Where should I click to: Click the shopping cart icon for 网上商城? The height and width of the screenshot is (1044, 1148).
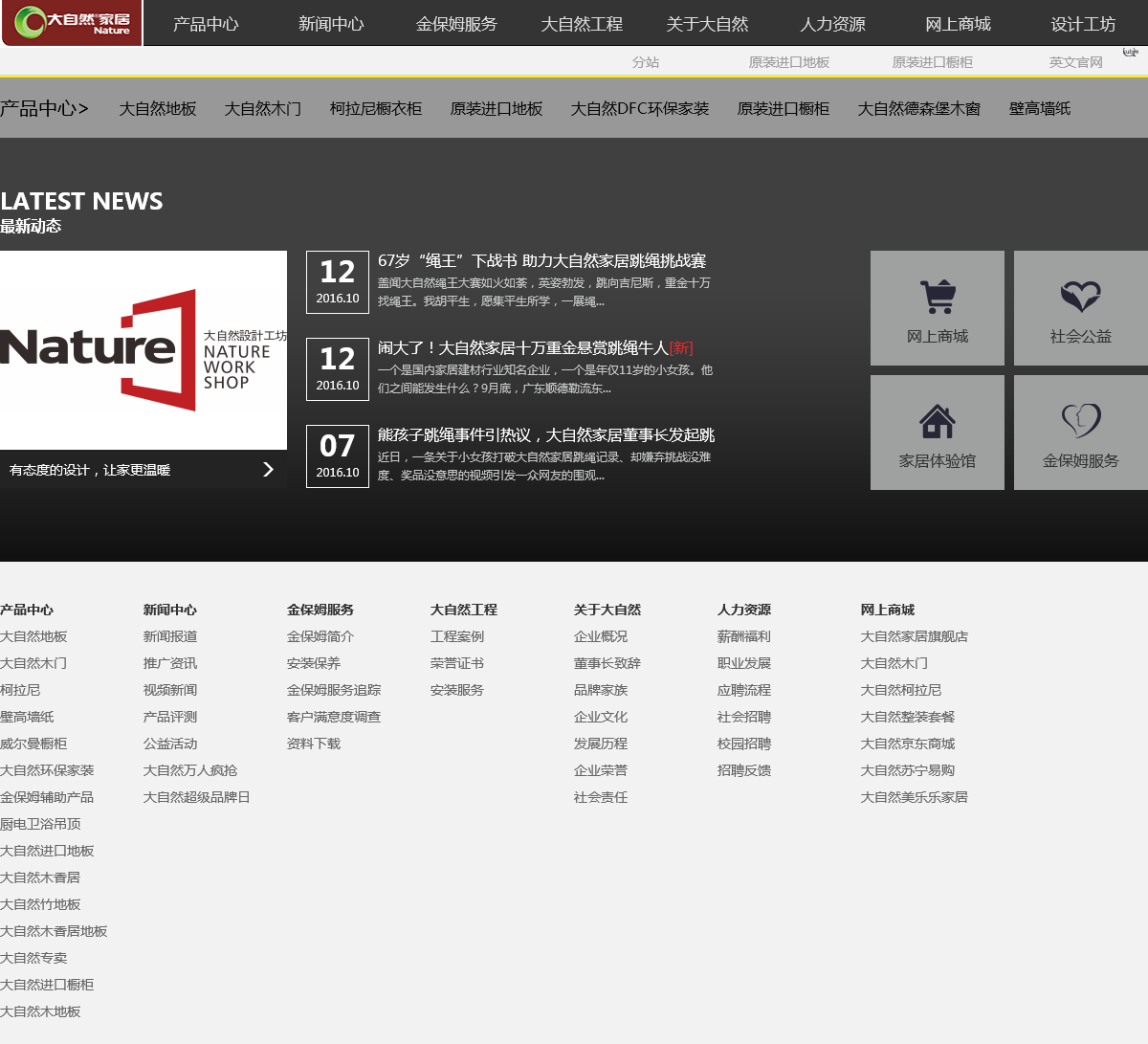tap(938, 297)
